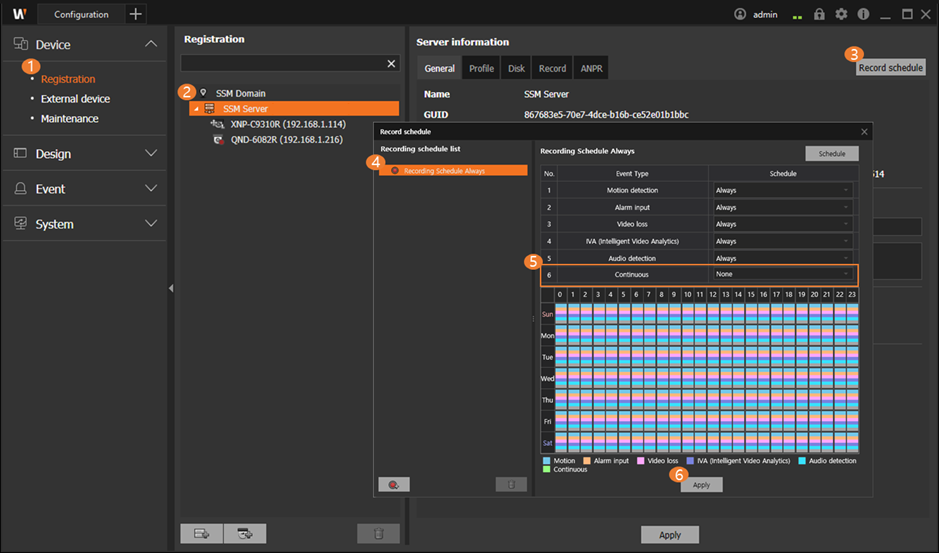Click the lock icon in title bar
This screenshot has height=553, width=939.
[x=820, y=14]
